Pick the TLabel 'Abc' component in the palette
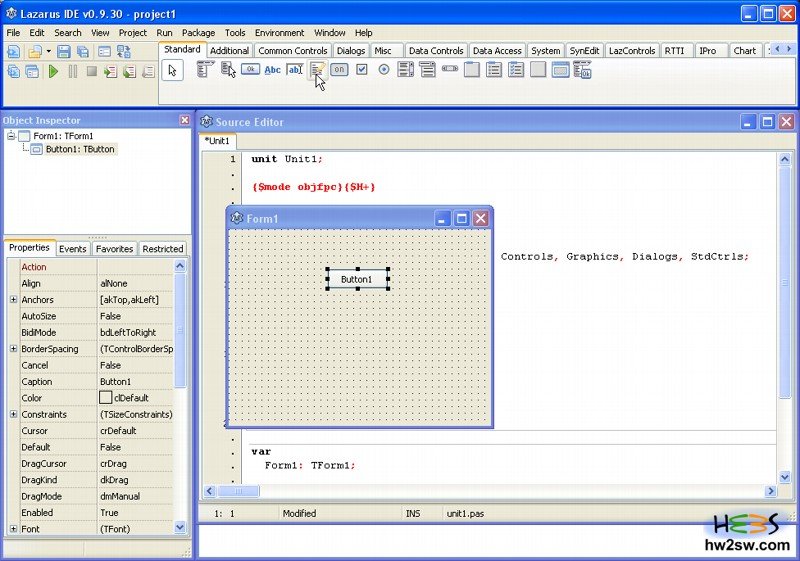The height and width of the screenshot is (561, 800). point(272,69)
